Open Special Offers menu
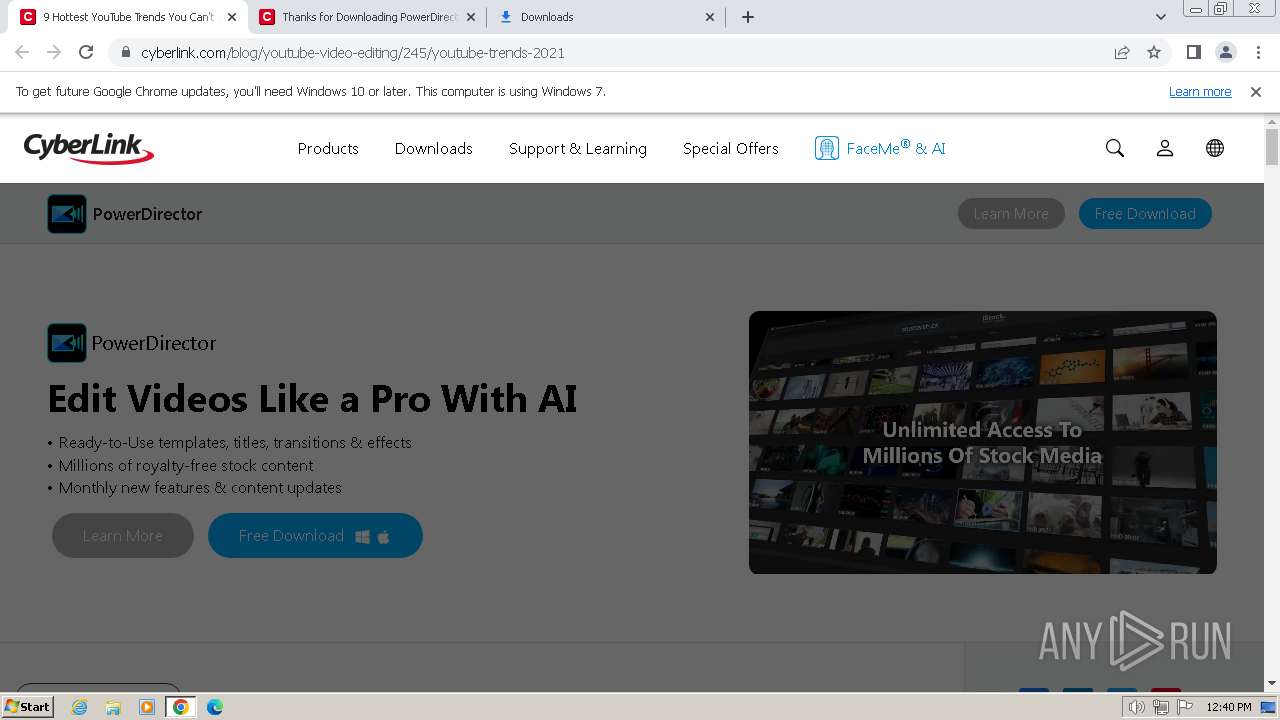1280x720 pixels. (731, 148)
